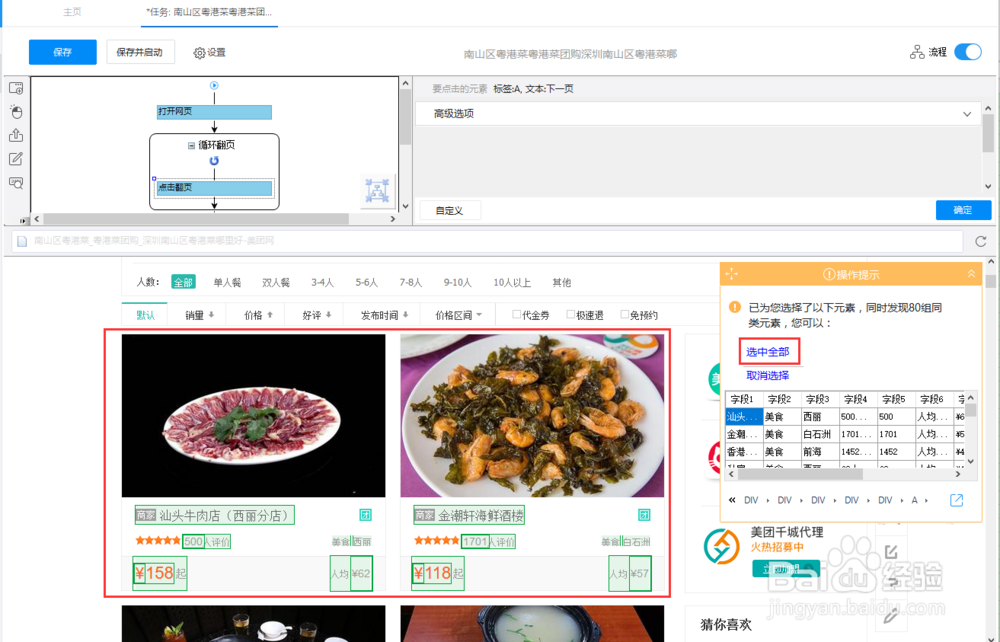Check the 代金券 checkbox

pyautogui.click(x=517, y=314)
